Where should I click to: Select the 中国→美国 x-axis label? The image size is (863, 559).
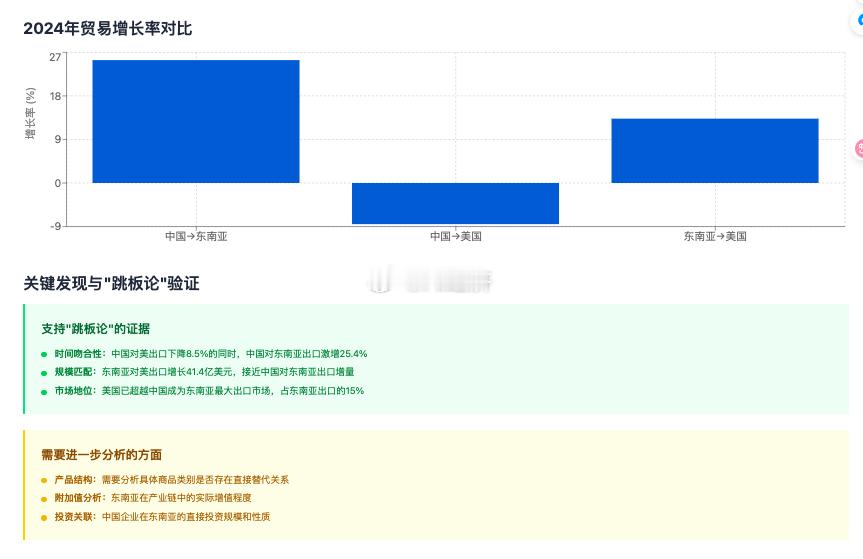456,236
